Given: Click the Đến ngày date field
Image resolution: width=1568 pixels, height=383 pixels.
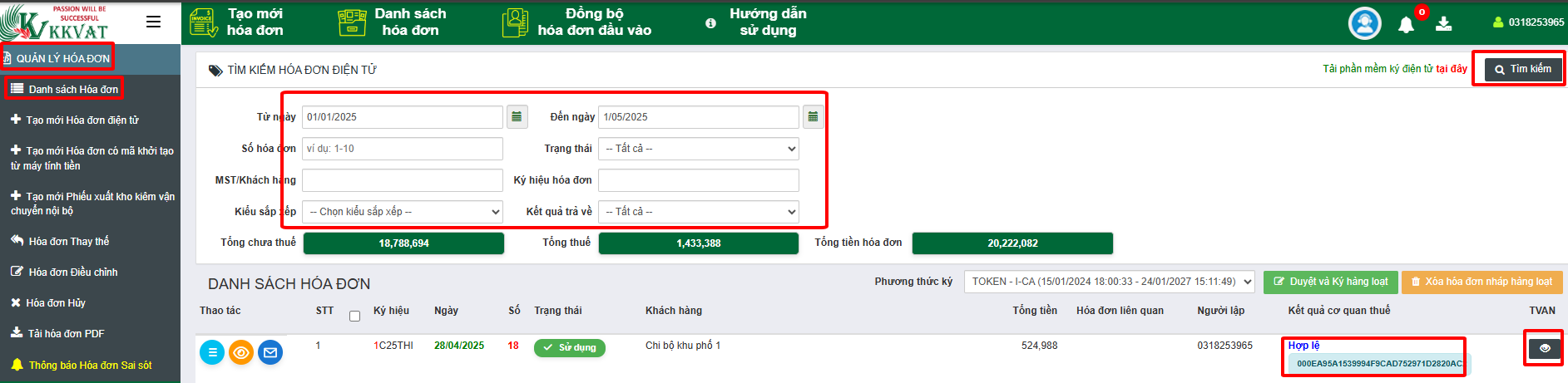Looking at the screenshot, I should coord(699,117).
